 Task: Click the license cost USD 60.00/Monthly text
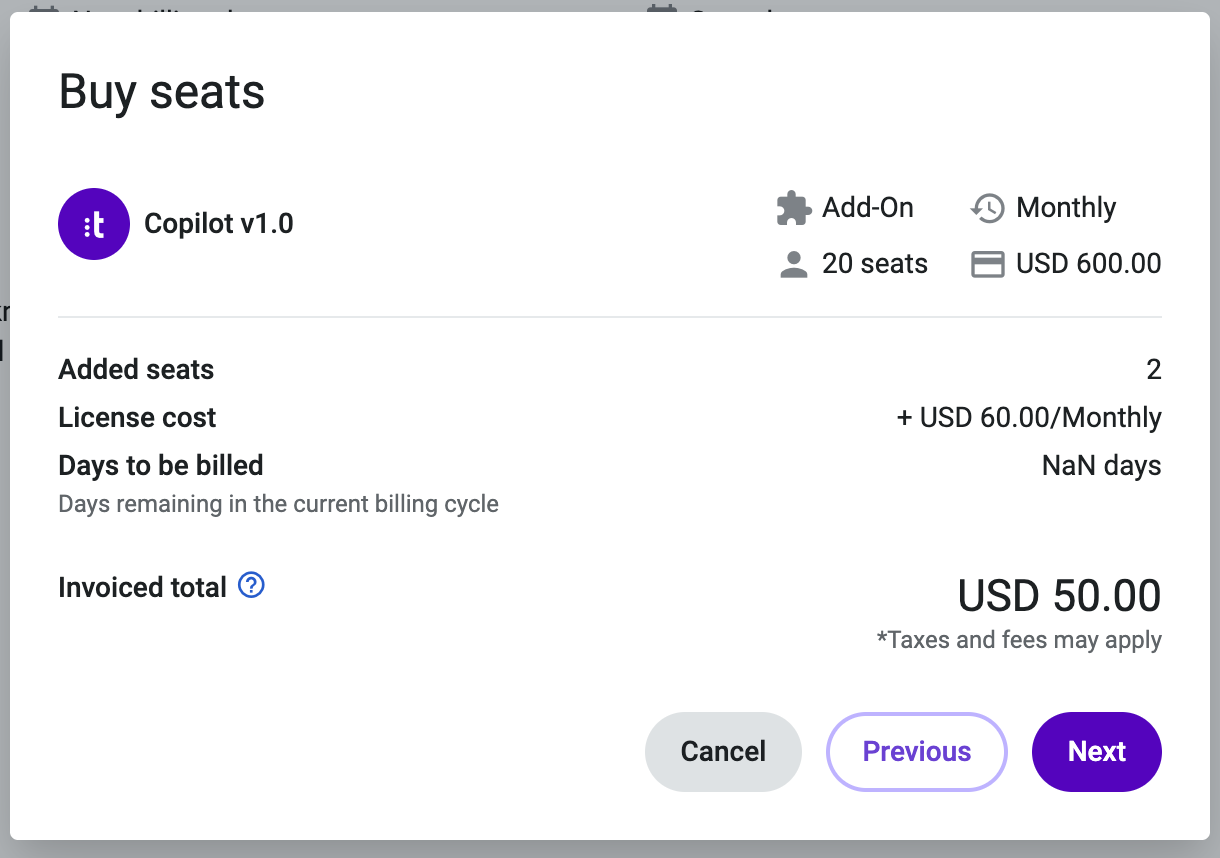click(x=1029, y=418)
